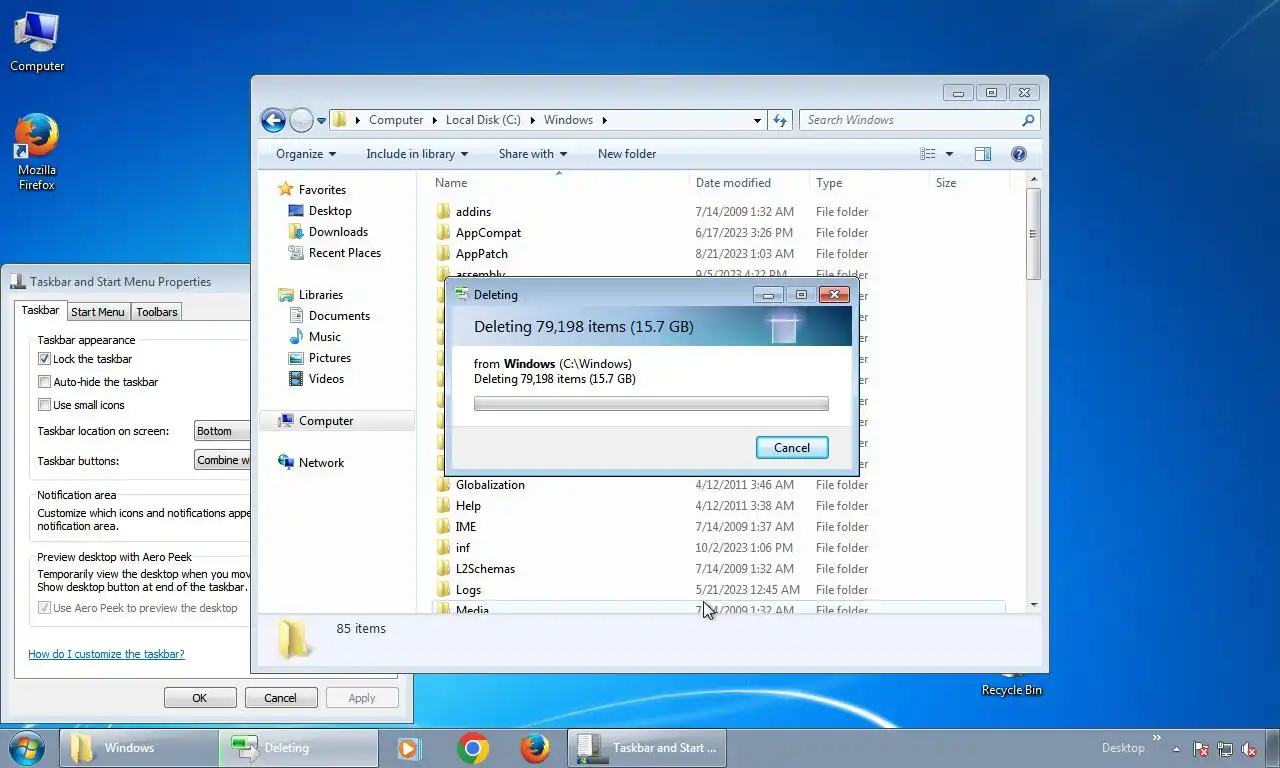Go back in the Explorer window
Viewport: 1280px width, 768px height.
click(273, 120)
